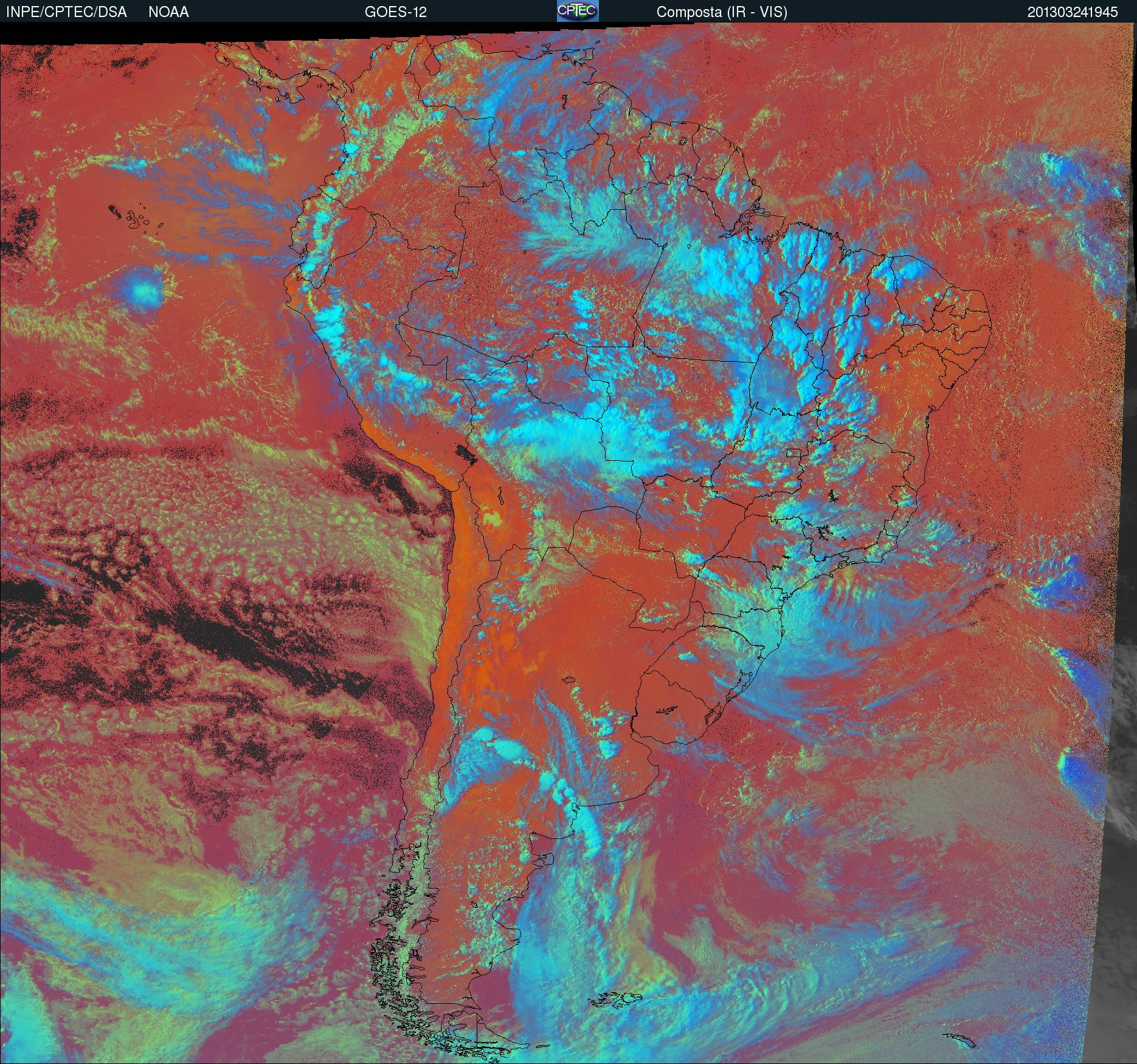Click the GOES-12 satellite label
Screen dimensions: 1137x1064
click(395, 12)
